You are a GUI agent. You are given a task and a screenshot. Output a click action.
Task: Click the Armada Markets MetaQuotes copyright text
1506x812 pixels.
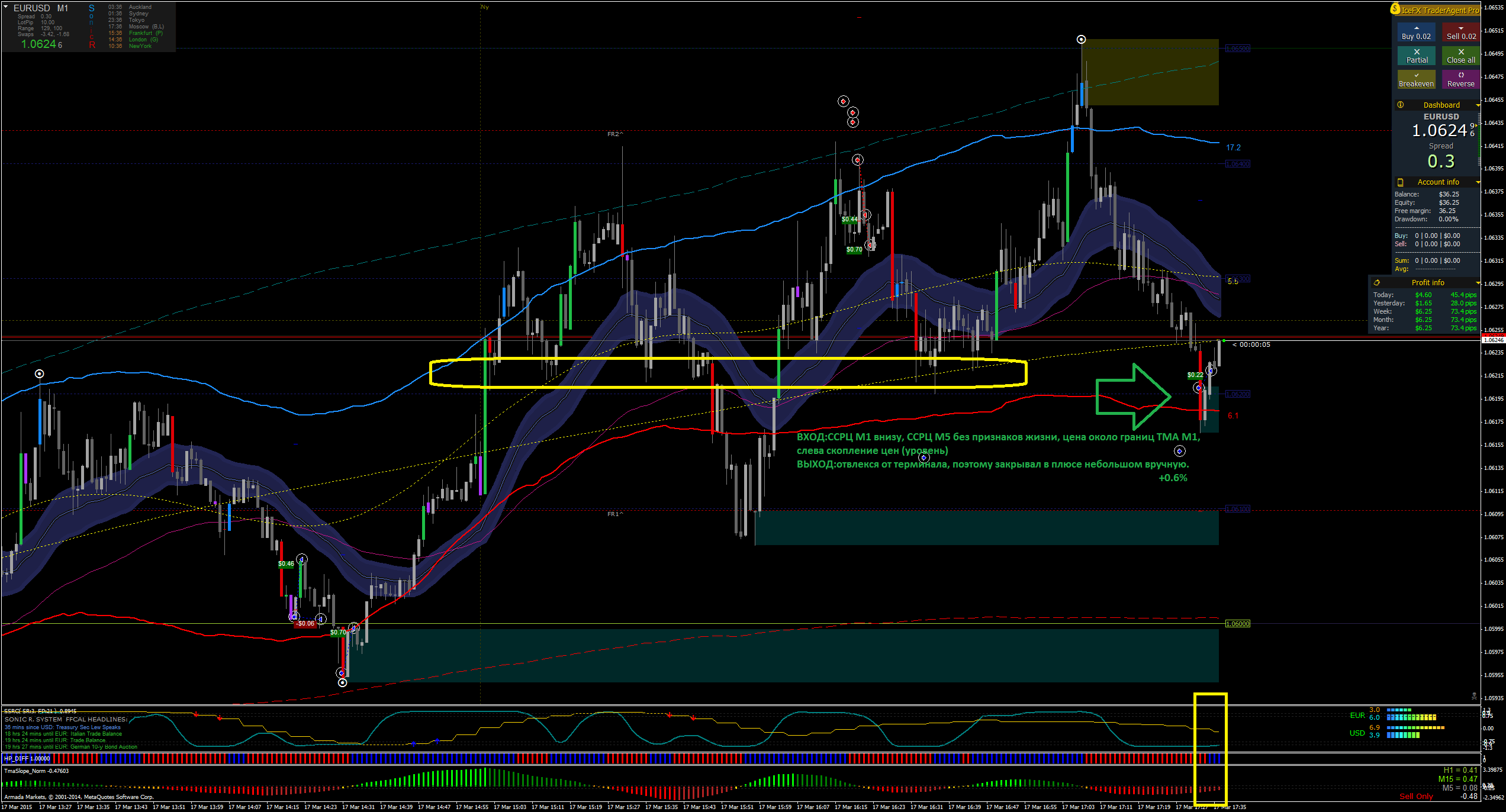[79, 797]
